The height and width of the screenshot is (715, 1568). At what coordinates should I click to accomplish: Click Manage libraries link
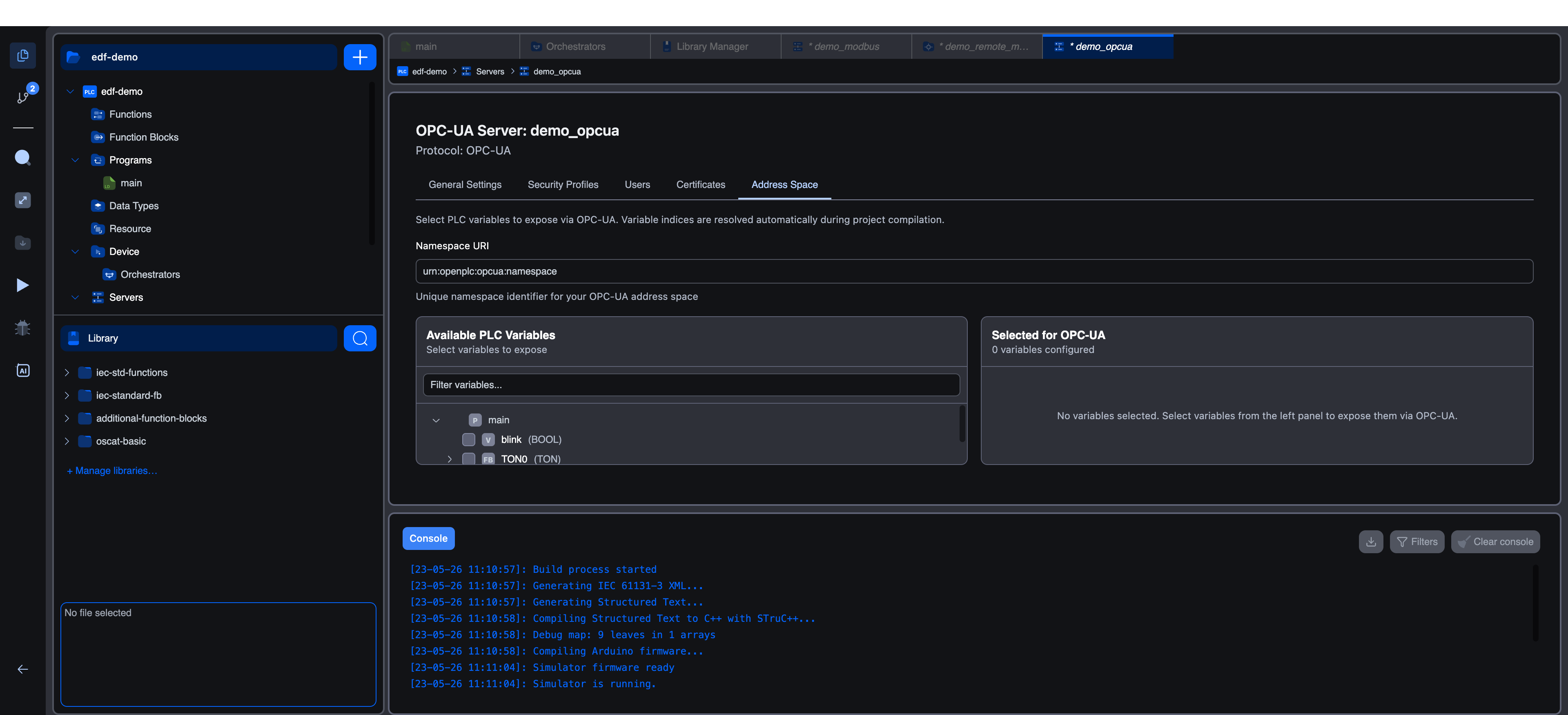(112, 471)
